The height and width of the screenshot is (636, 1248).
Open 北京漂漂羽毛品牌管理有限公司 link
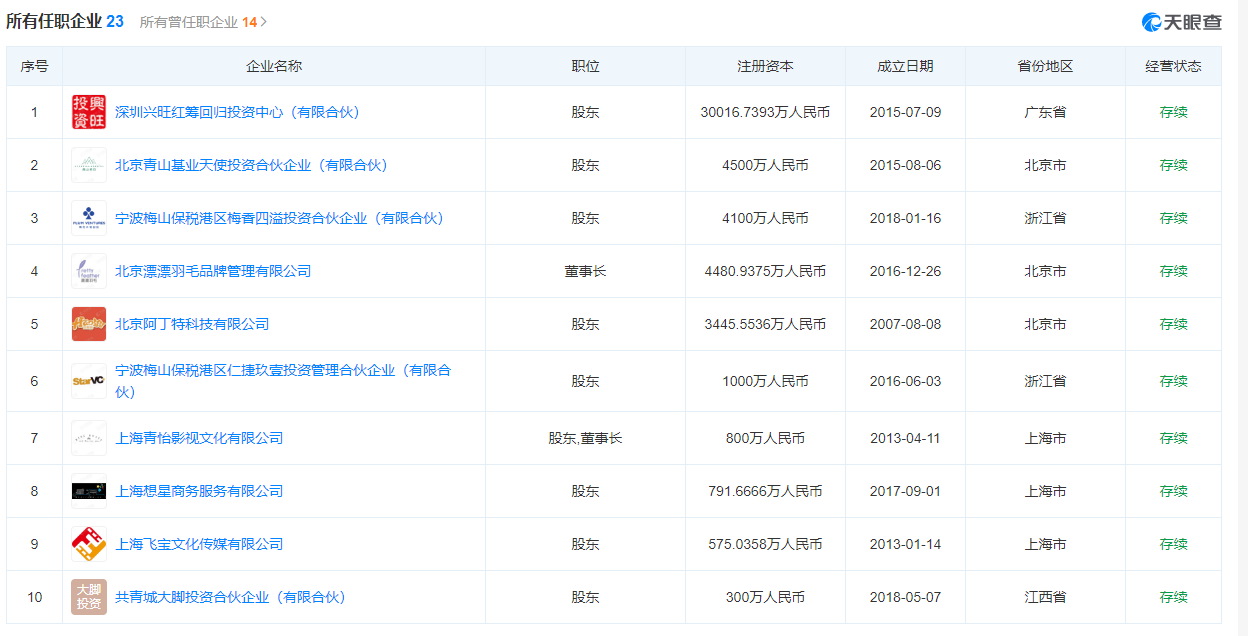click(x=213, y=271)
